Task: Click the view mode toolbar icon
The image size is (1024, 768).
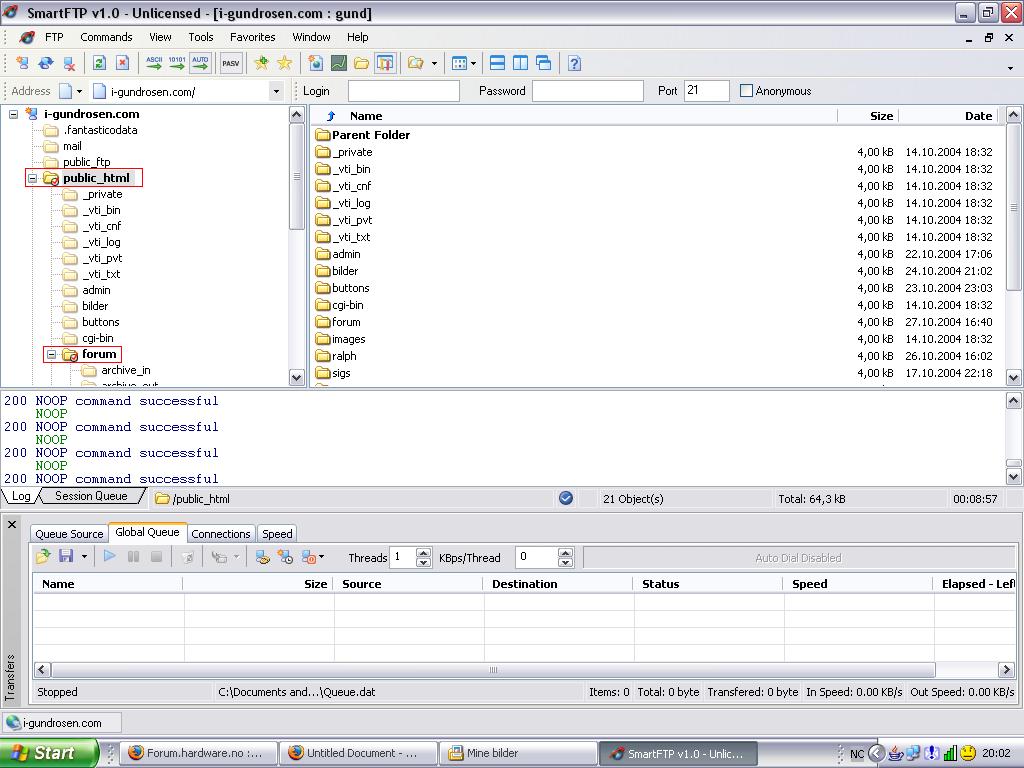Action: coord(459,63)
